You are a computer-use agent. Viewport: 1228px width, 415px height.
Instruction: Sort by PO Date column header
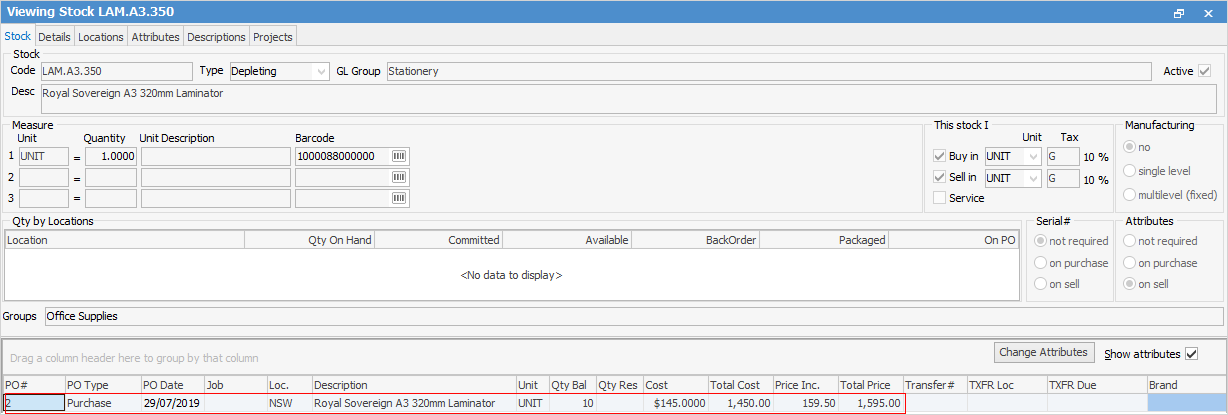(x=172, y=385)
